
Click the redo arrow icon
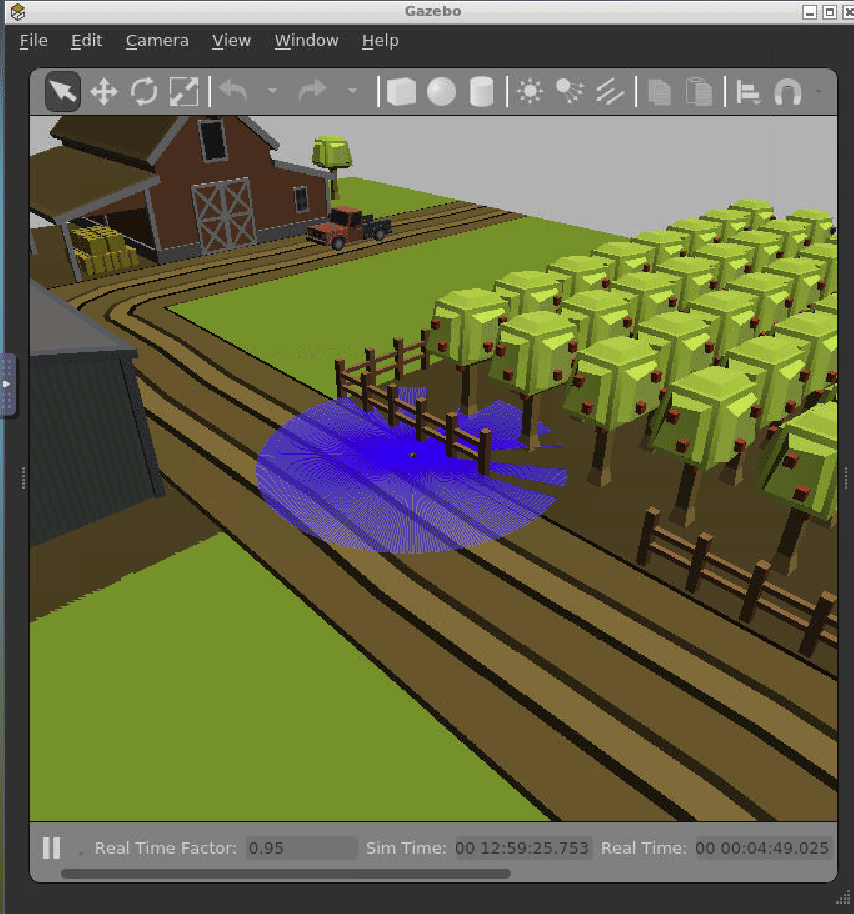click(312, 92)
